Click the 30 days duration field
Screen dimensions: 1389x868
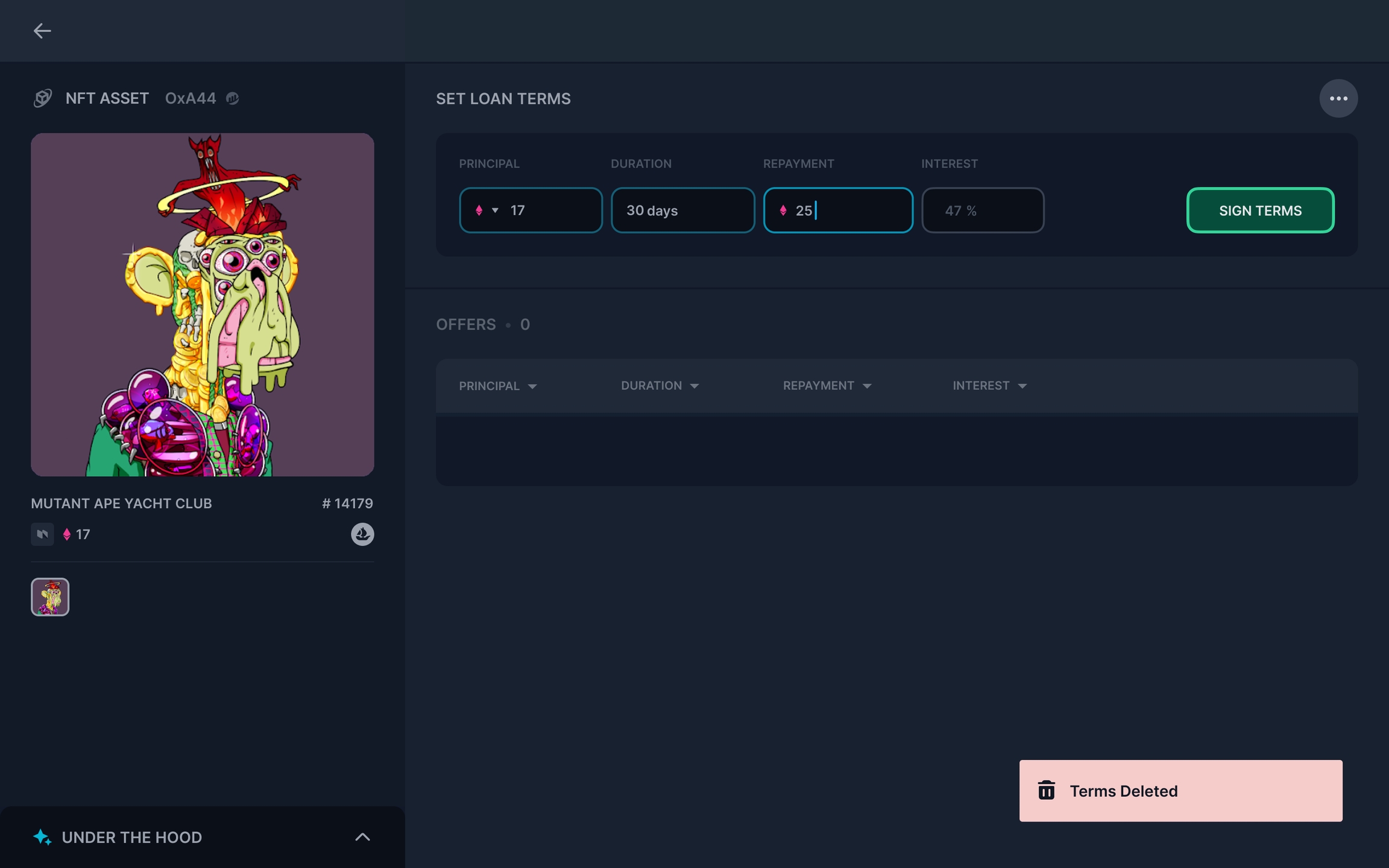682,210
